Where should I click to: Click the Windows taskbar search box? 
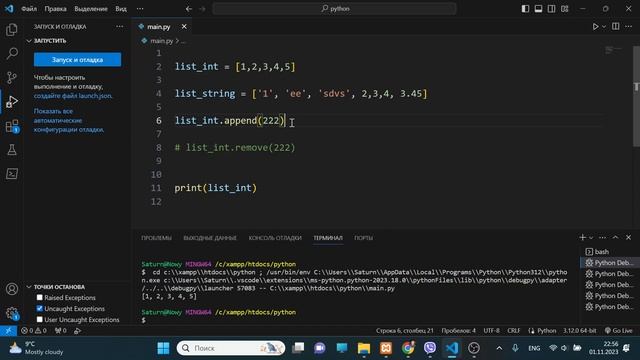pos(231,348)
